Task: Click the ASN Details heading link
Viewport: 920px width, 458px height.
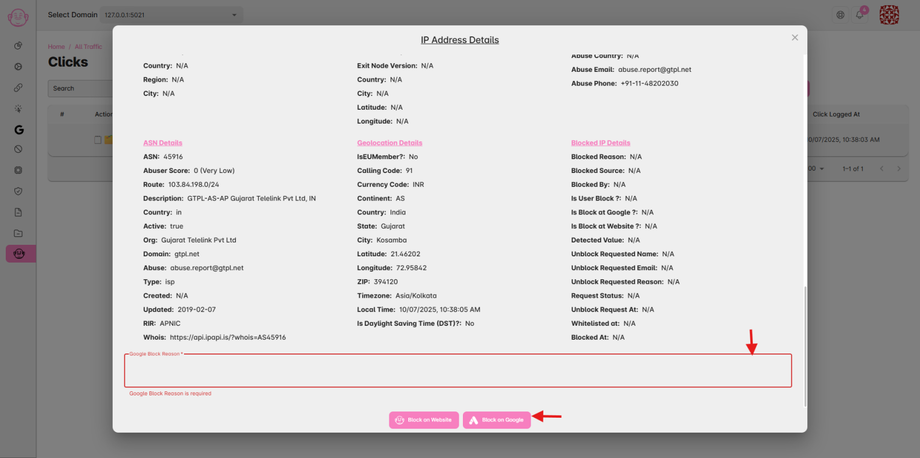Action: pos(163,143)
